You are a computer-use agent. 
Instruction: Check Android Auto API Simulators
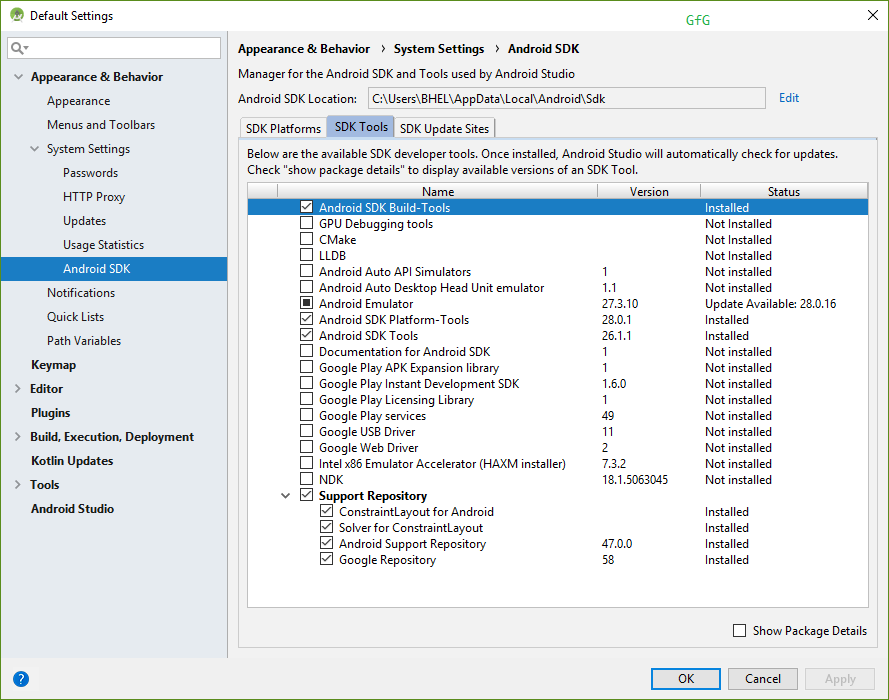coord(306,271)
